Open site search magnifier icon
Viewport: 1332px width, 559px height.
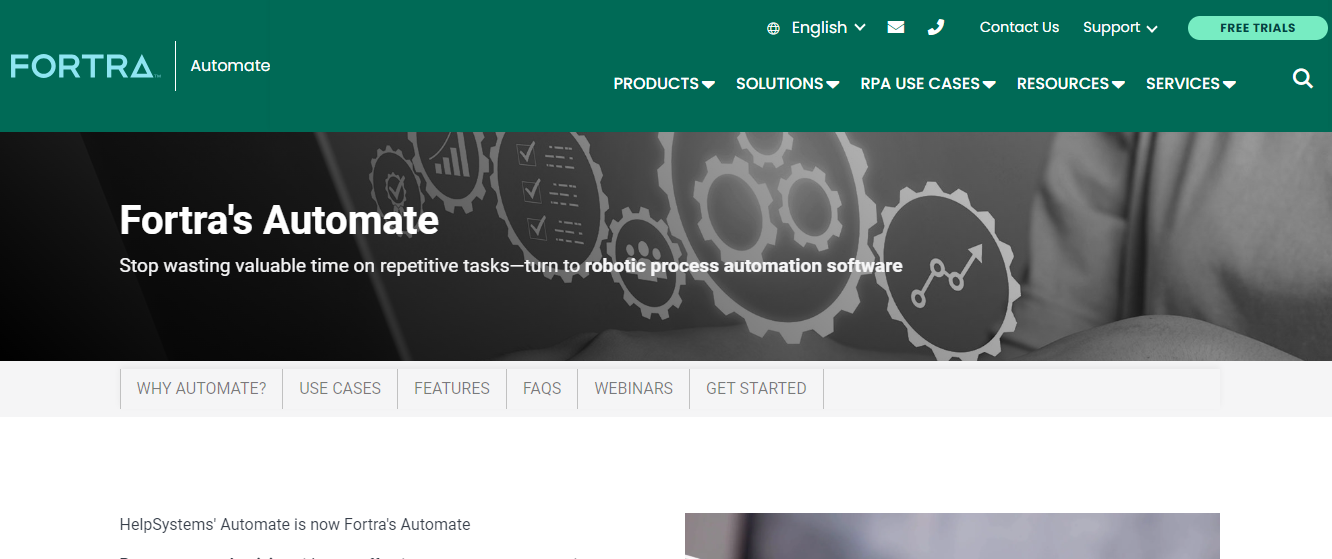coord(1302,78)
